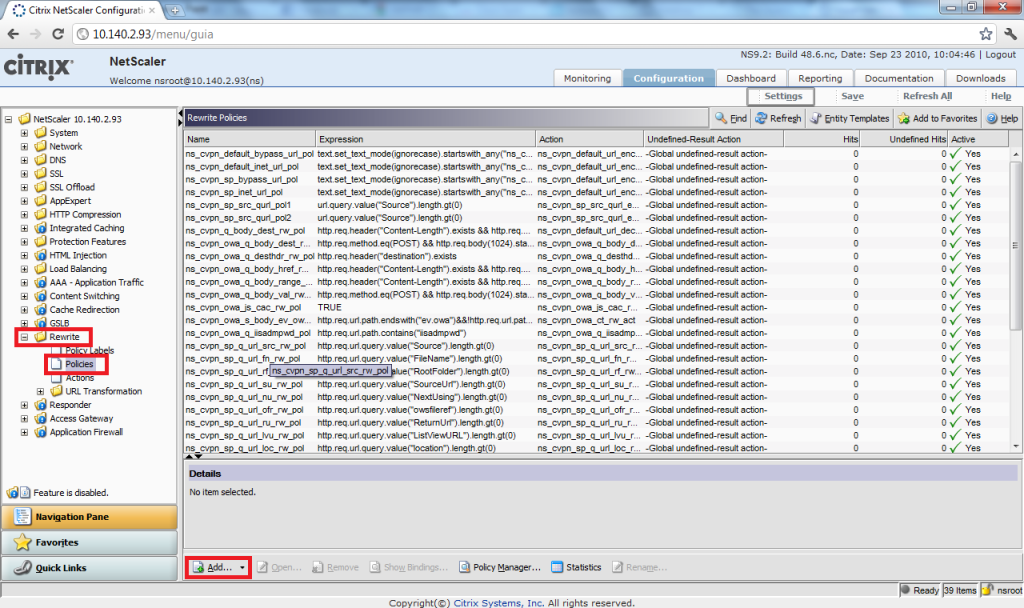This screenshot has width=1024, height=608.
Task: Collapse the Rewrite tree node
Action: pyautogui.click(x=25, y=337)
